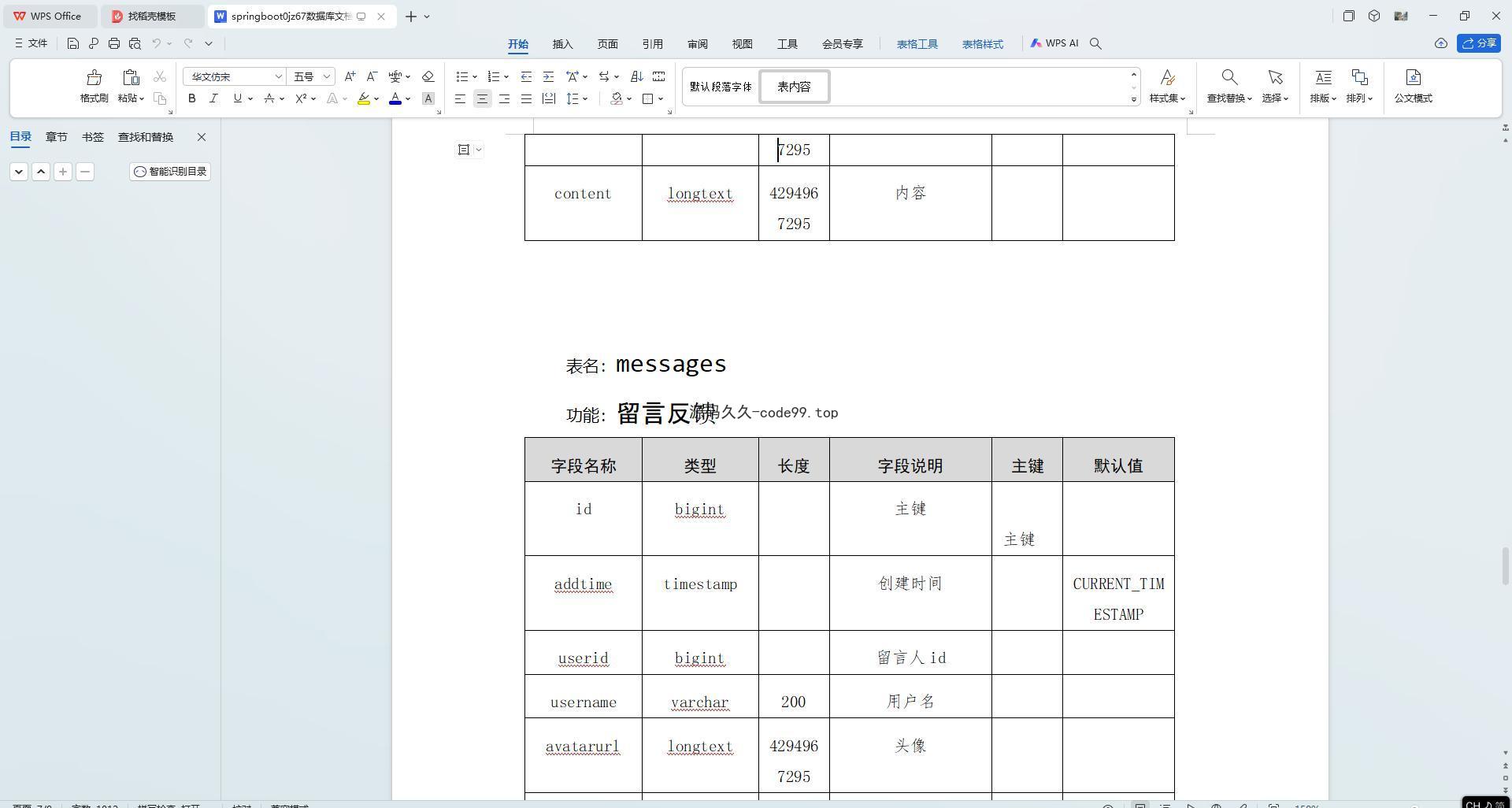The height and width of the screenshot is (808, 1512).
Task: Expand borders dropdown arrow
Action: click(x=661, y=98)
